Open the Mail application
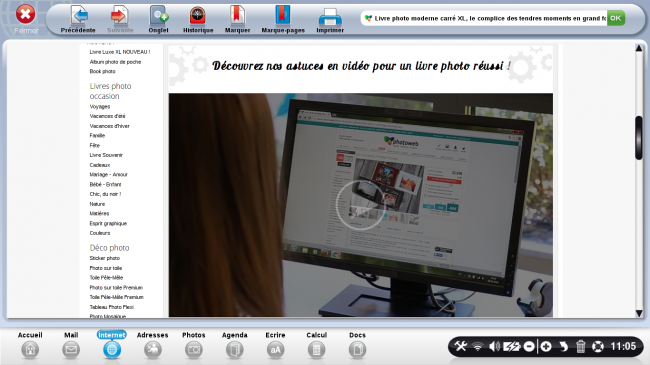 71,345
